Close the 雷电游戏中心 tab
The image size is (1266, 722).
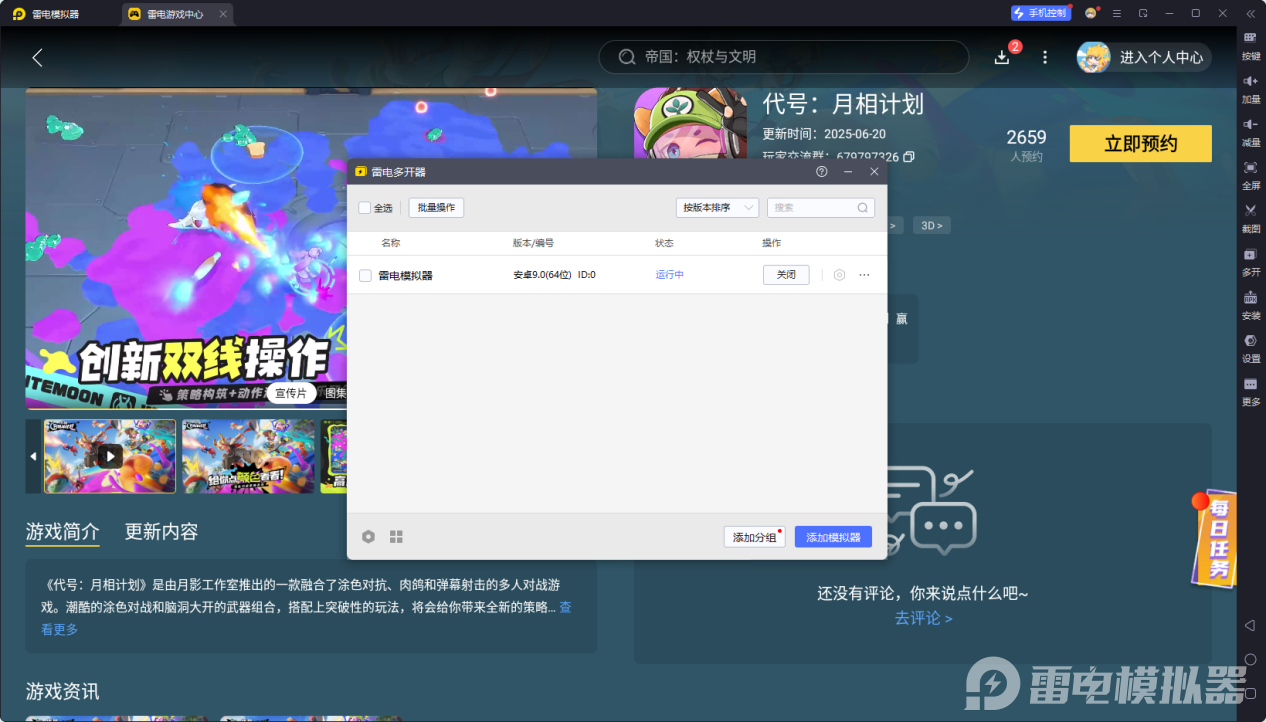223,14
